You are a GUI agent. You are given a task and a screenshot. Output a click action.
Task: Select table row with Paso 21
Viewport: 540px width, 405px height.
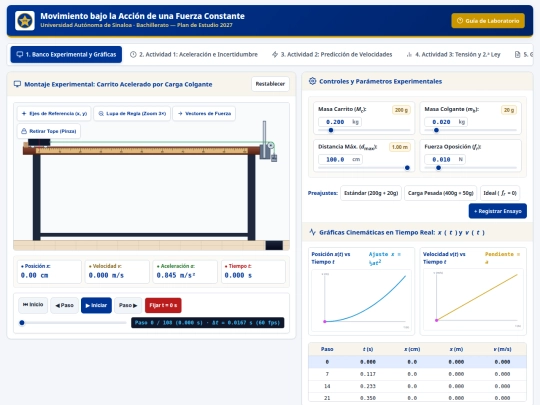coord(417,398)
